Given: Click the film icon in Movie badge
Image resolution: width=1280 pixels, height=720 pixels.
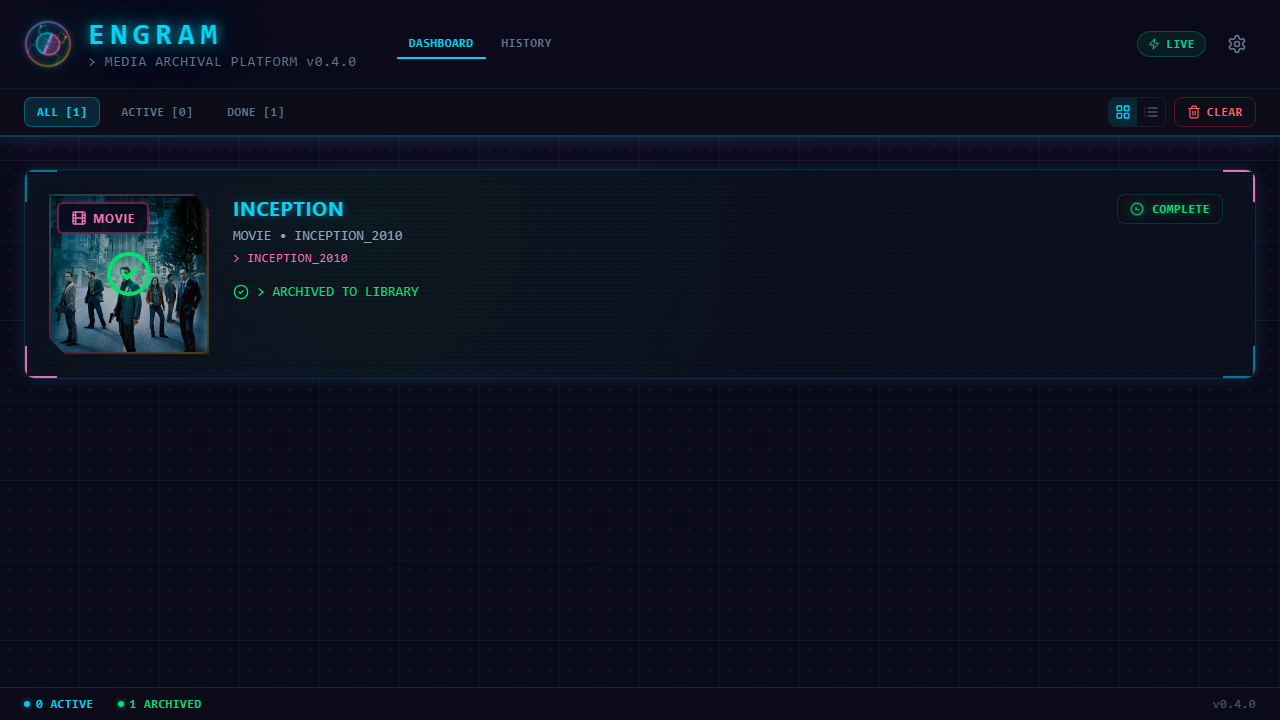Looking at the screenshot, I should (79, 218).
